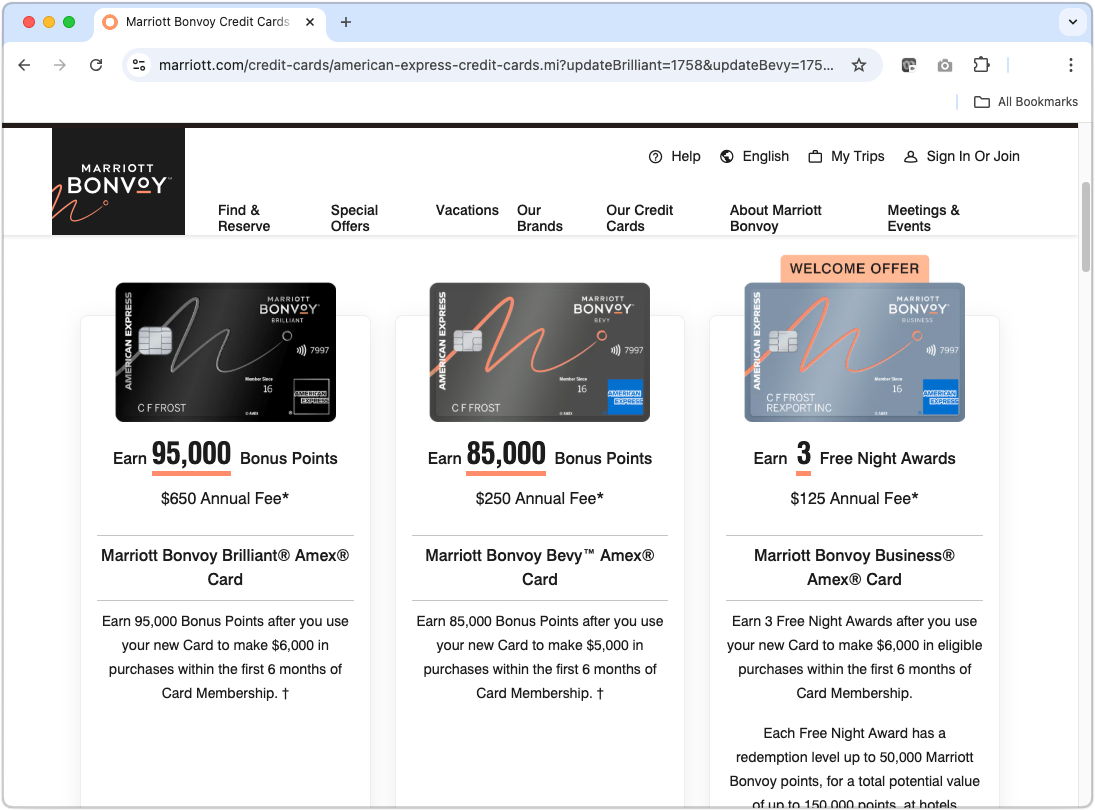Click the Earn 3 Free Night Awards offer description

pyautogui.click(x=854, y=657)
